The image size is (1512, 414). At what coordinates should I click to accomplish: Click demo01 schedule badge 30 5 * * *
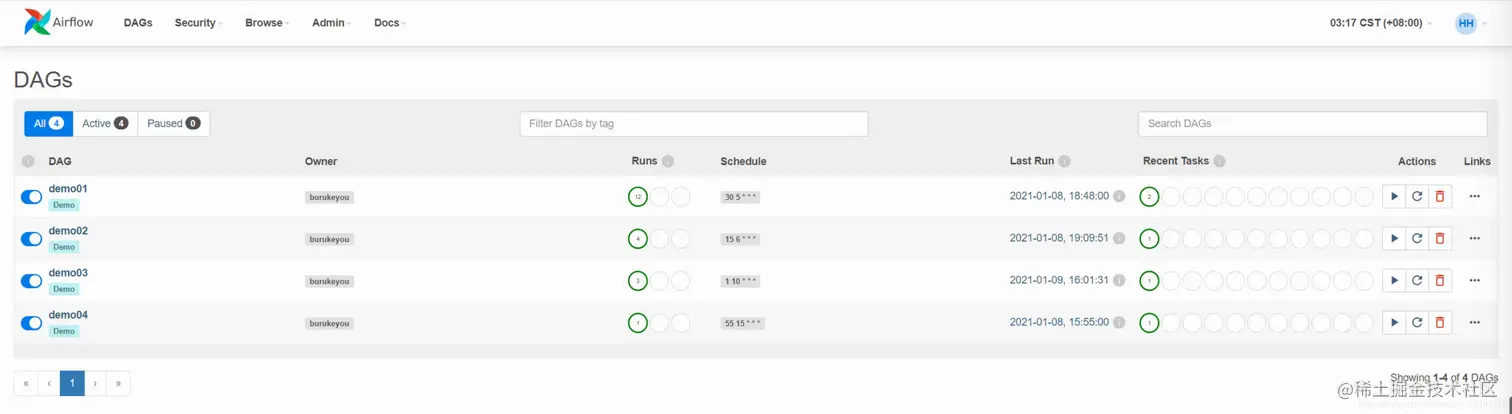[x=740, y=197]
